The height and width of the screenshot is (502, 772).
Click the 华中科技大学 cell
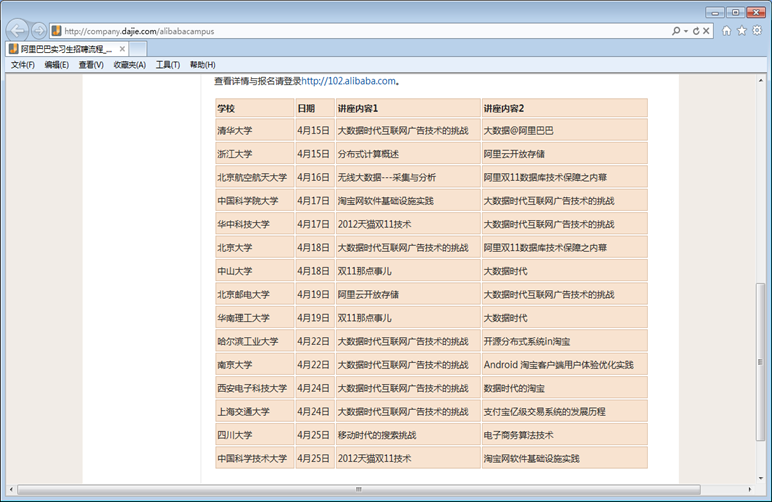click(255, 224)
